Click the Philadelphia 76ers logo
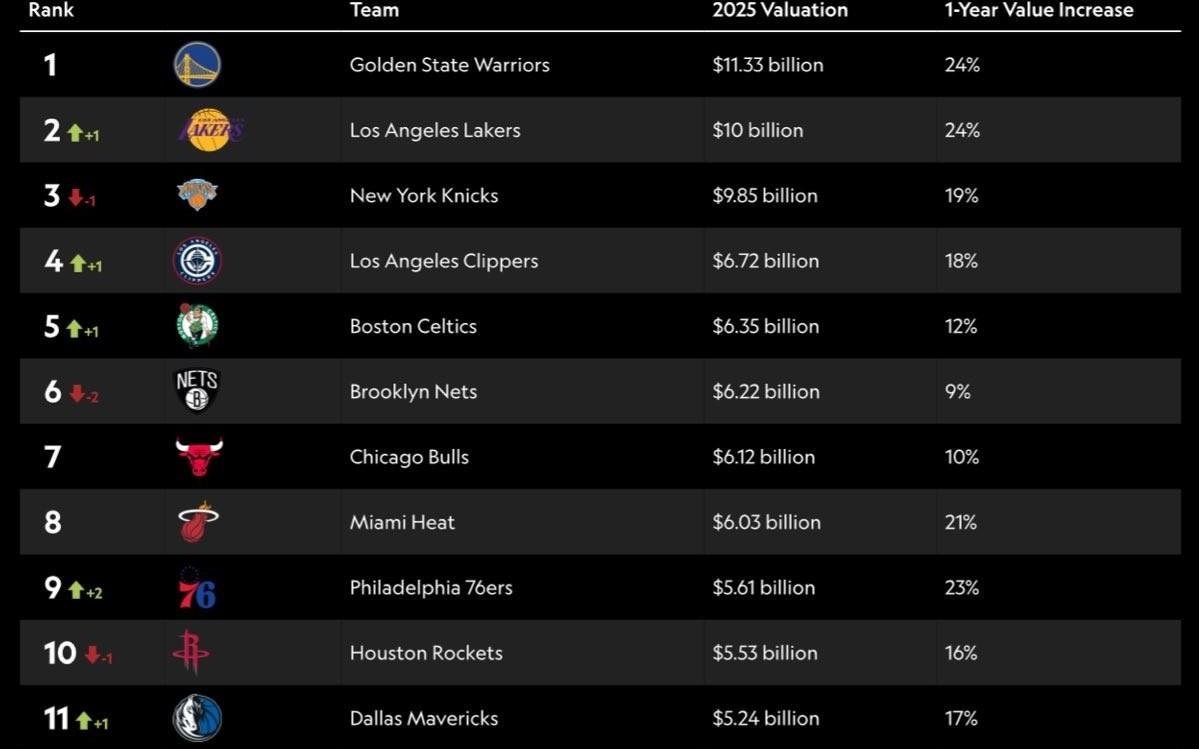1199x749 pixels. [197, 588]
